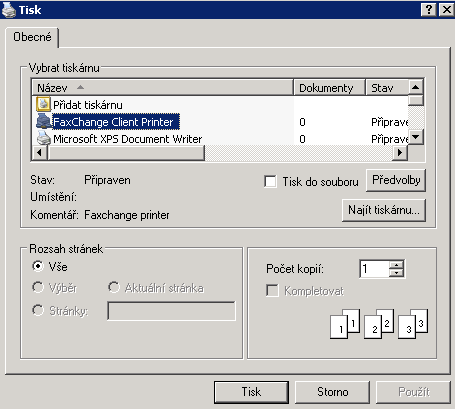Click the Počet kopií number field
455x409 pixels.
(x=375, y=269)
